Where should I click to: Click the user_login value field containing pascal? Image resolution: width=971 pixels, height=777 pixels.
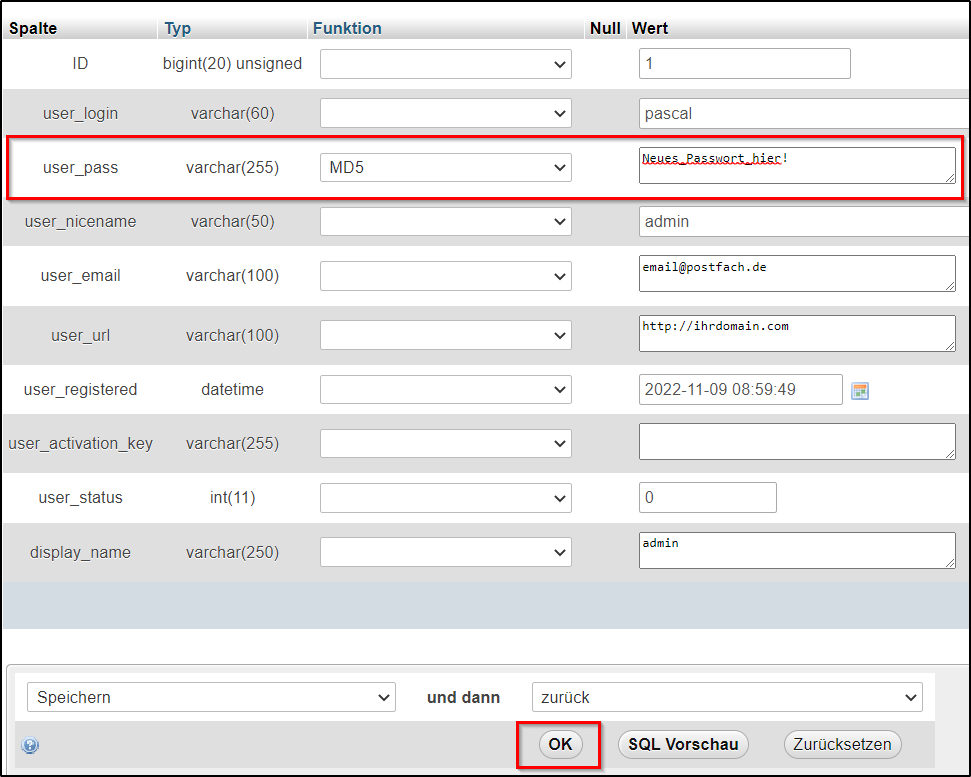click(800, 114)
